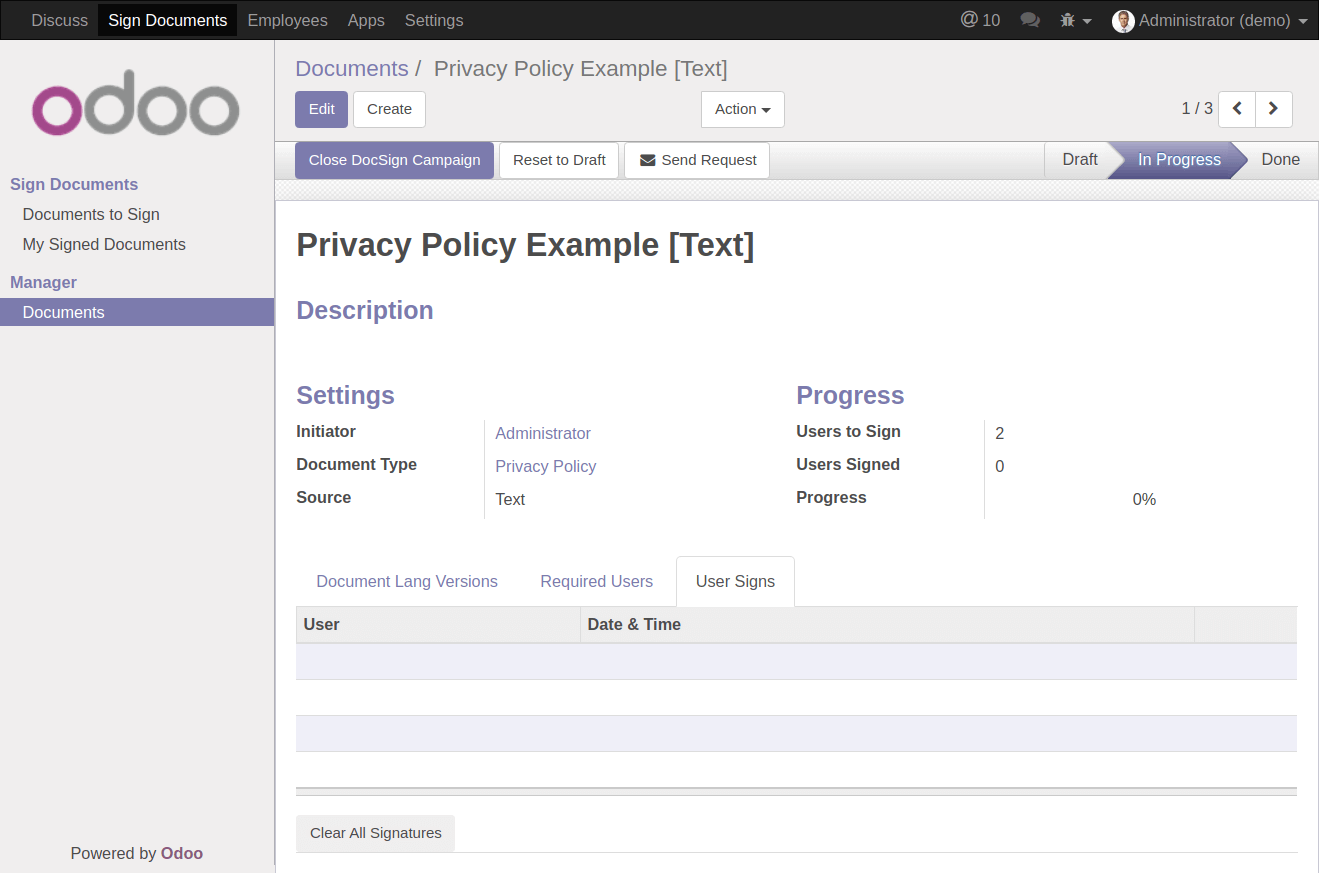Screen dimensions: 1319x873
Task: Set status to Done stage
Action: (1279, 160)
